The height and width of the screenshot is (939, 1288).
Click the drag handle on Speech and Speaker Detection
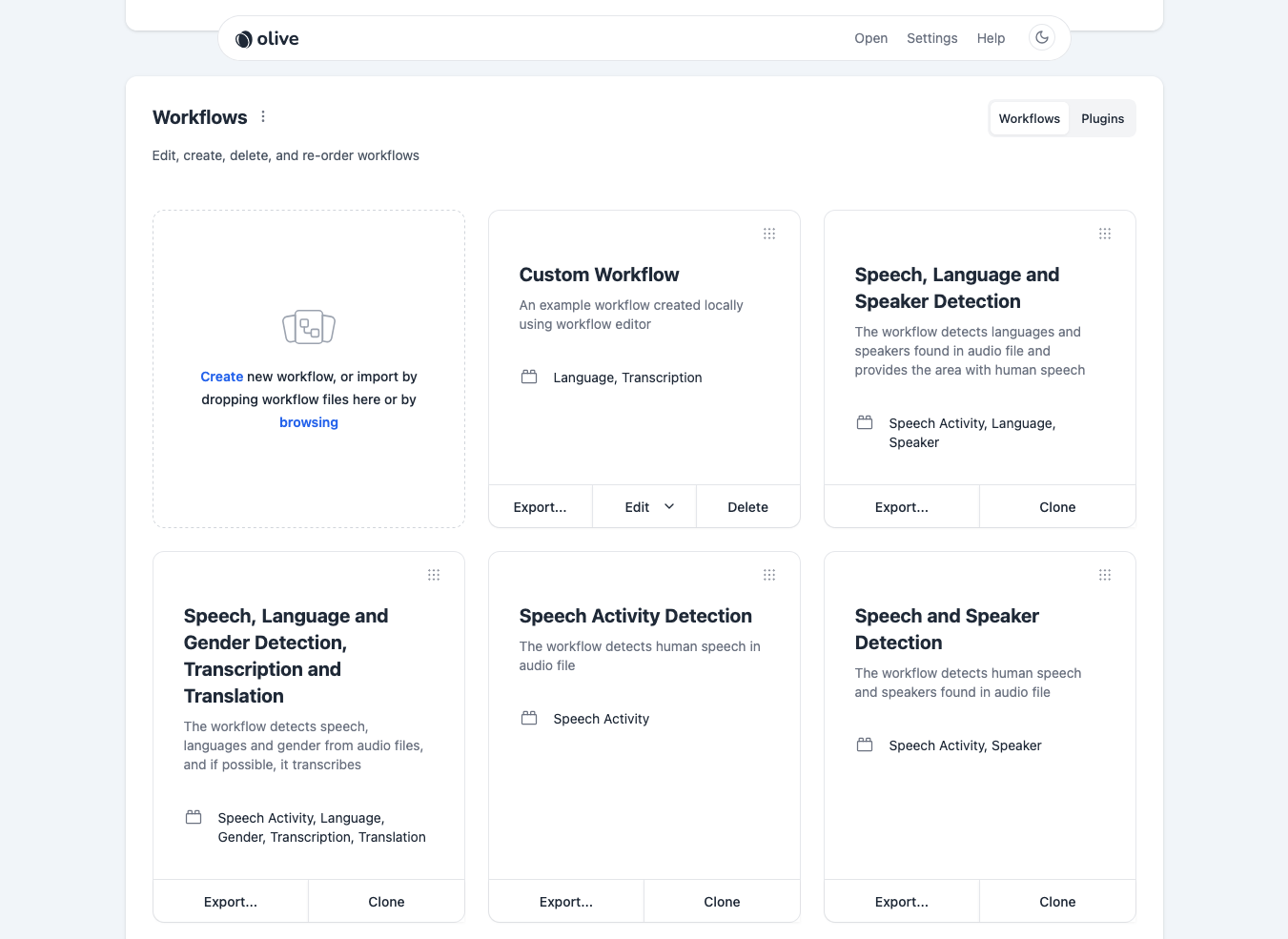click(x=1105, y=574)
